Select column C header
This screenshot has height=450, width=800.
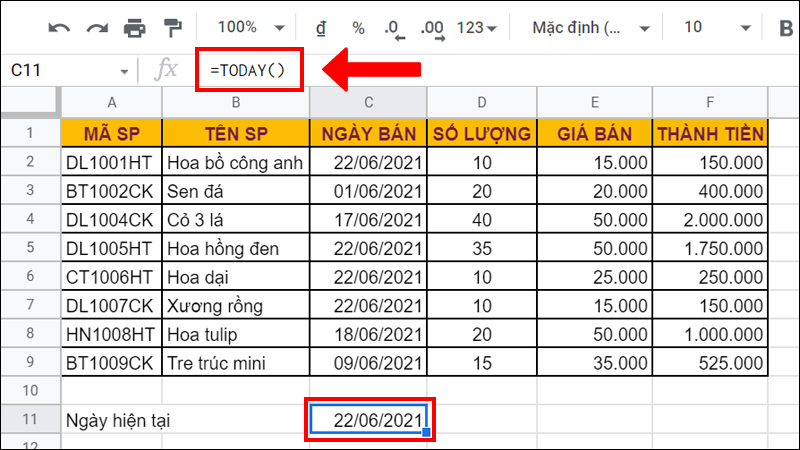coord(369,102)
